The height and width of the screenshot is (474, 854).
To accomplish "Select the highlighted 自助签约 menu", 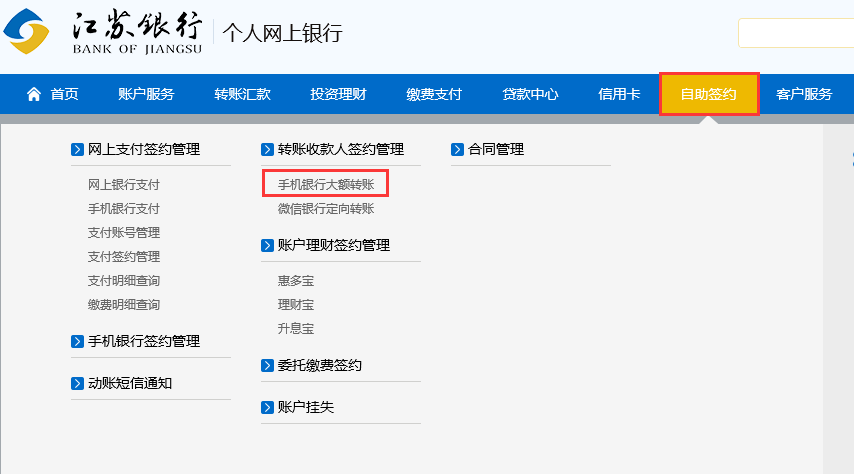I will [709, 94].
